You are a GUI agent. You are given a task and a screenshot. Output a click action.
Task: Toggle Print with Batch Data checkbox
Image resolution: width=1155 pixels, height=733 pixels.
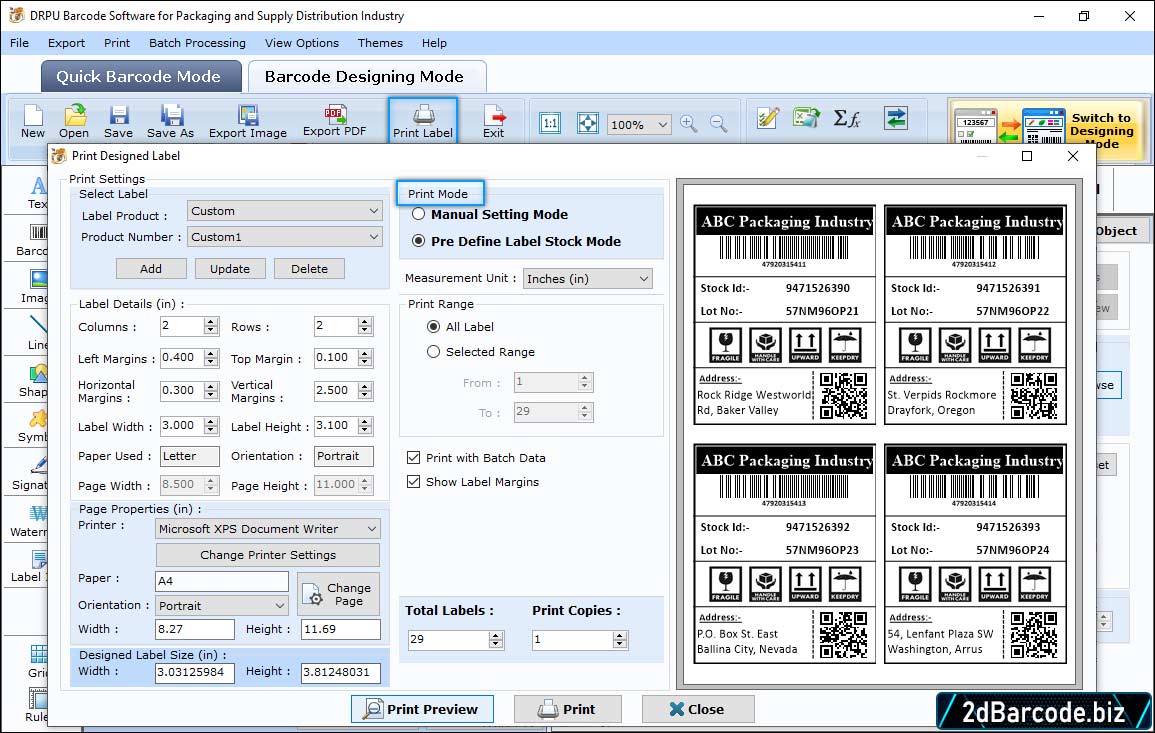tap(413, 457)
